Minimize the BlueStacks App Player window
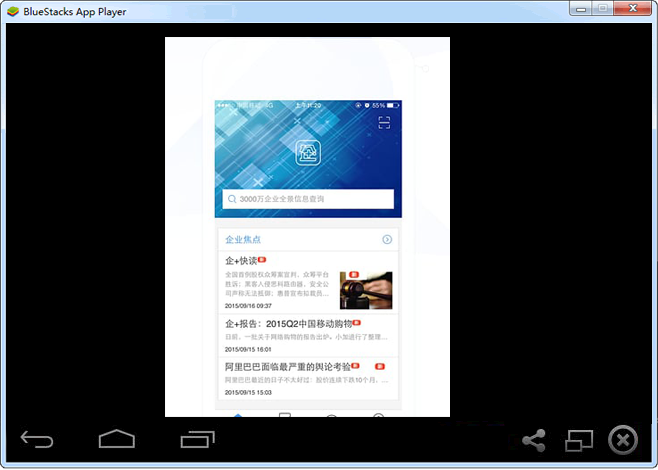The width and height of the screenshot is (658, 470). (583, 10)
